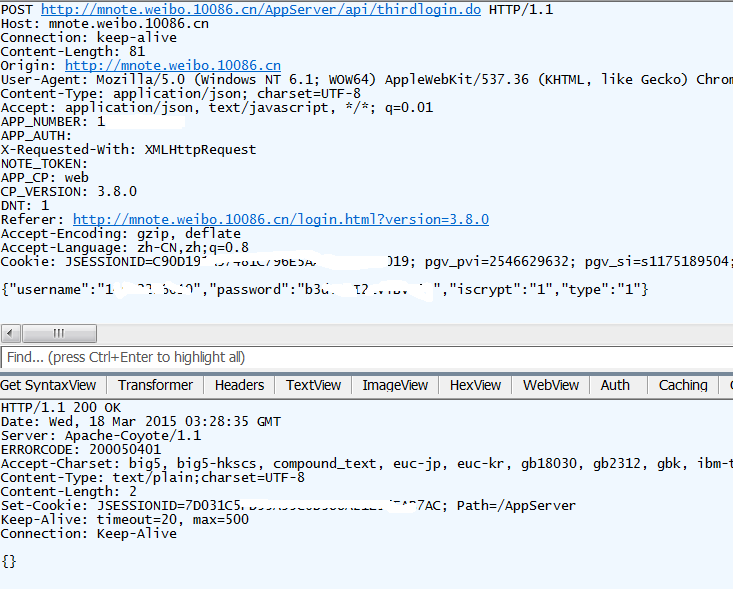Click the 'Accept-Language: zh-CN,zh;q=0.8' line
This screenshot has width=733, height=589.
[125, 248]
